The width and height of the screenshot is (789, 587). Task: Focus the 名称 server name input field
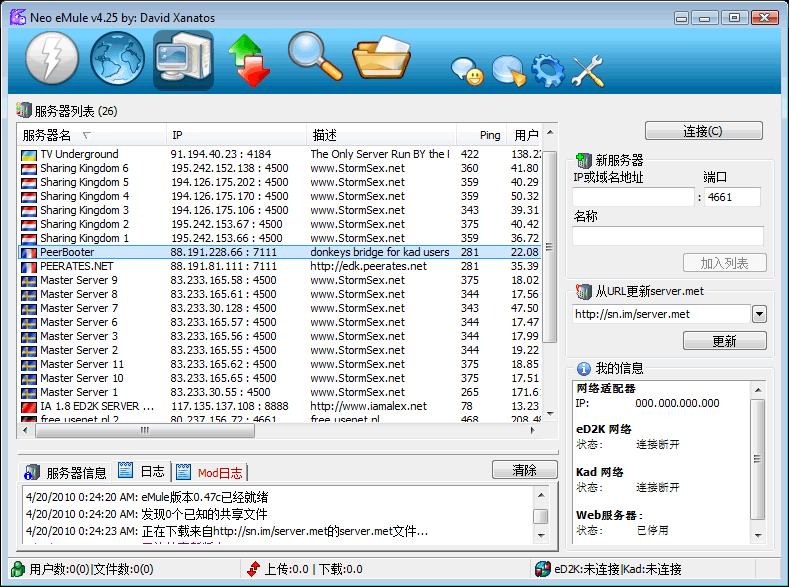pyautogui.click(x=668, y=236)
